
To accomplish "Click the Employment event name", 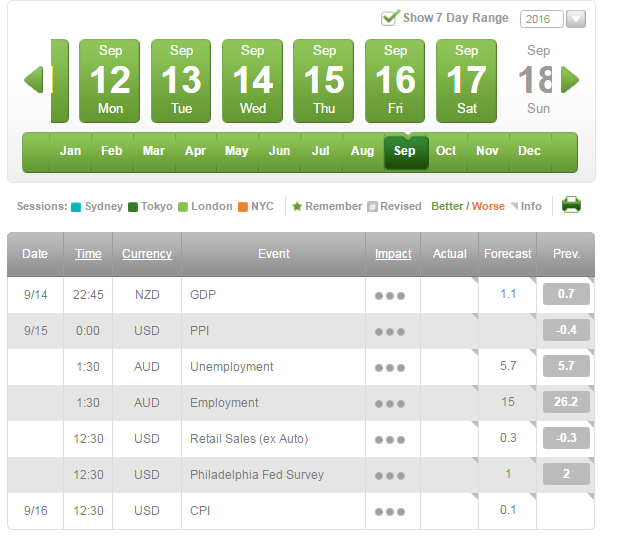I will (x=224, y=403).
